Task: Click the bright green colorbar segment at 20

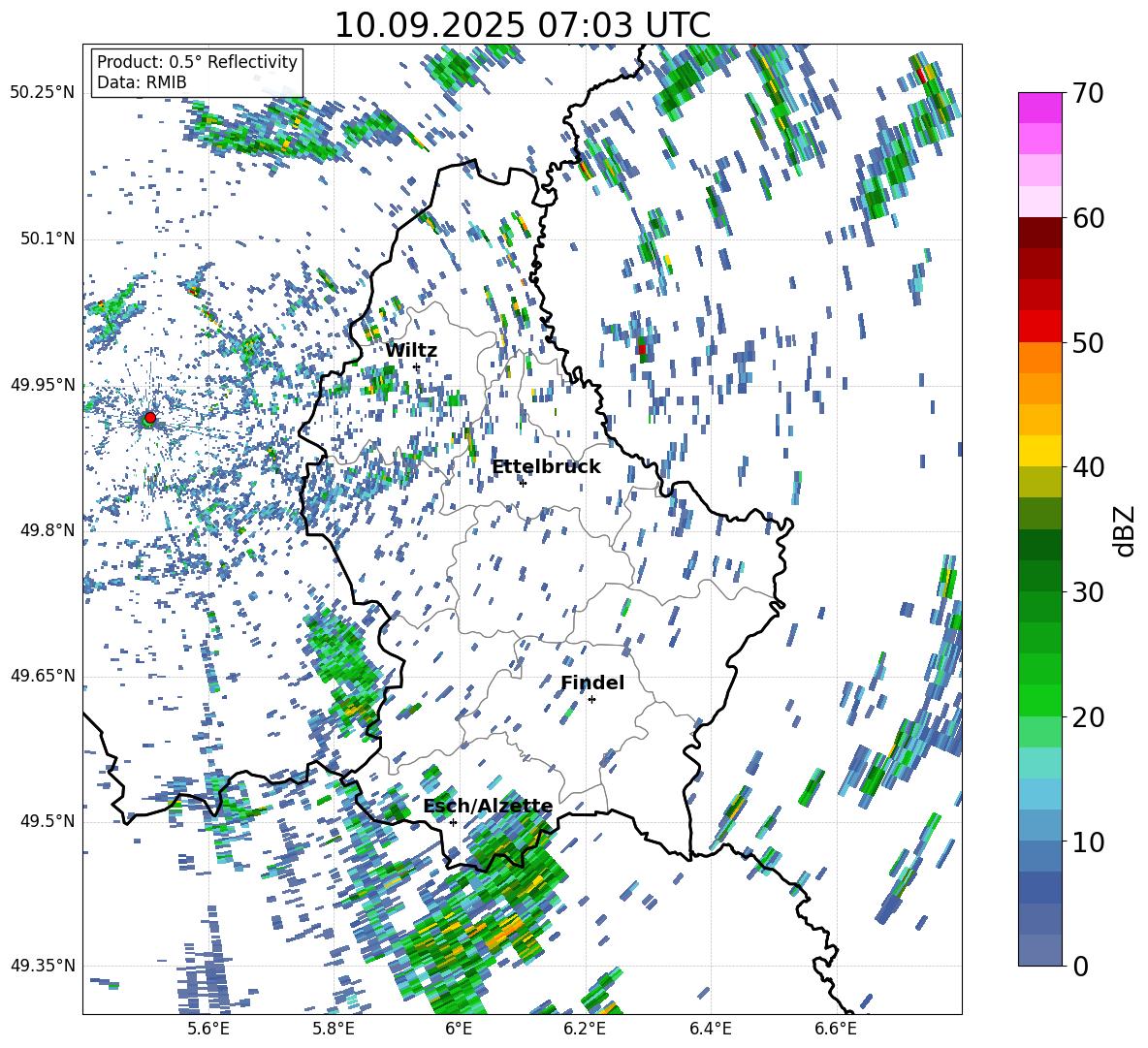Action: pyautogui.click(x=1039, y=700)
